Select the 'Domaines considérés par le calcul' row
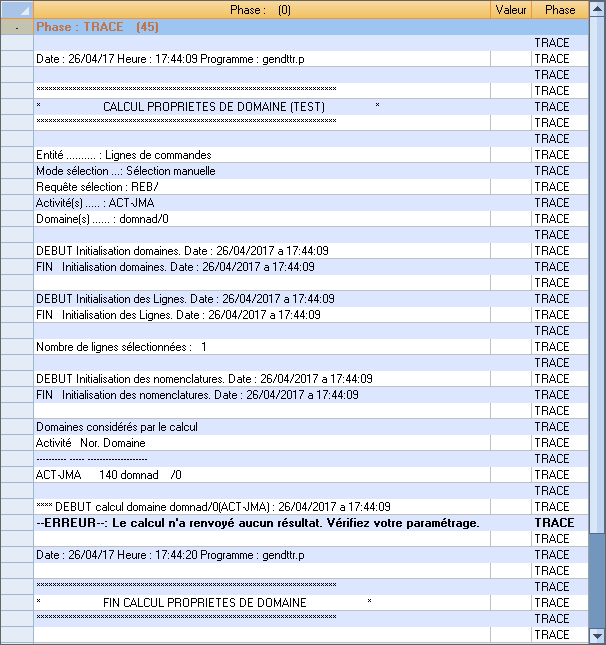 point(117,427)
